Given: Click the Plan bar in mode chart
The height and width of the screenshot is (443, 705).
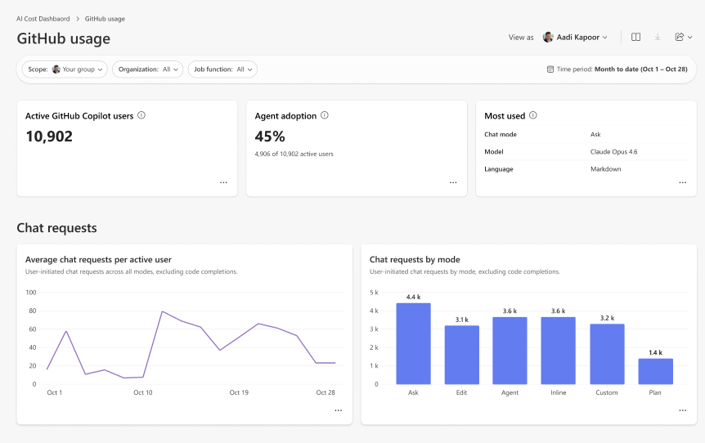Looking at the screenshot, I should tap(656, 371).
